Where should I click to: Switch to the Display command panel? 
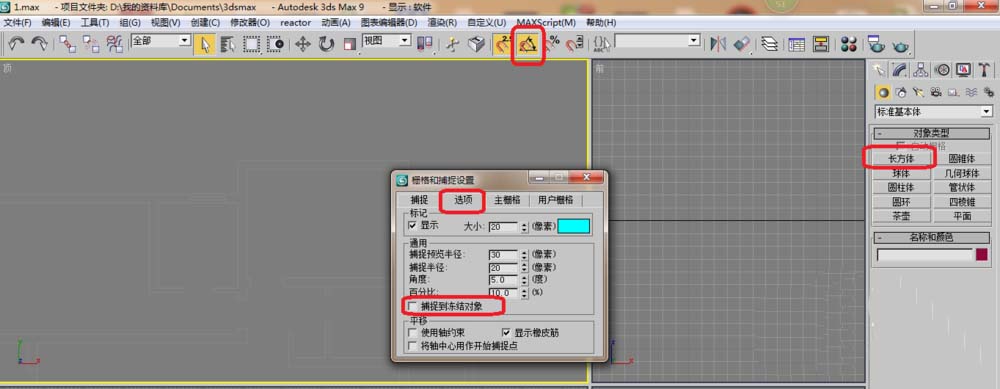pyautogui.click(x=963, y=69)
